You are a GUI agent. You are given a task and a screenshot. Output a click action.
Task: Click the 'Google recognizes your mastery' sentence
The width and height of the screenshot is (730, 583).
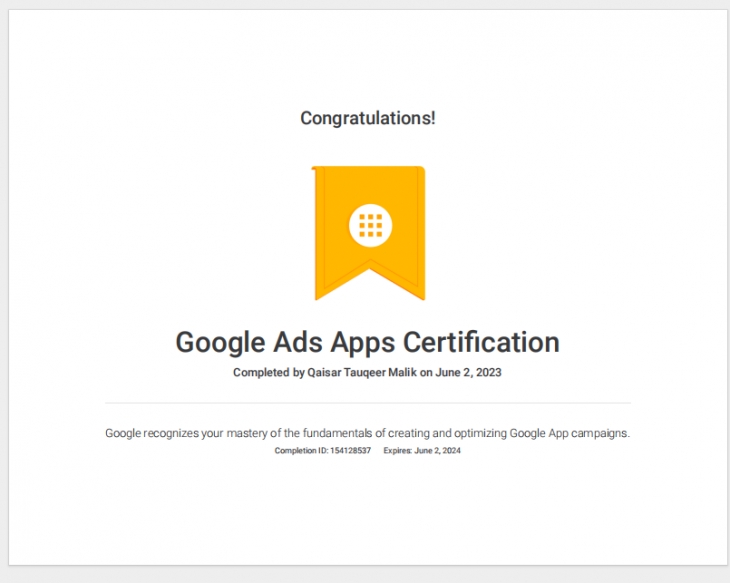[367, 434]
